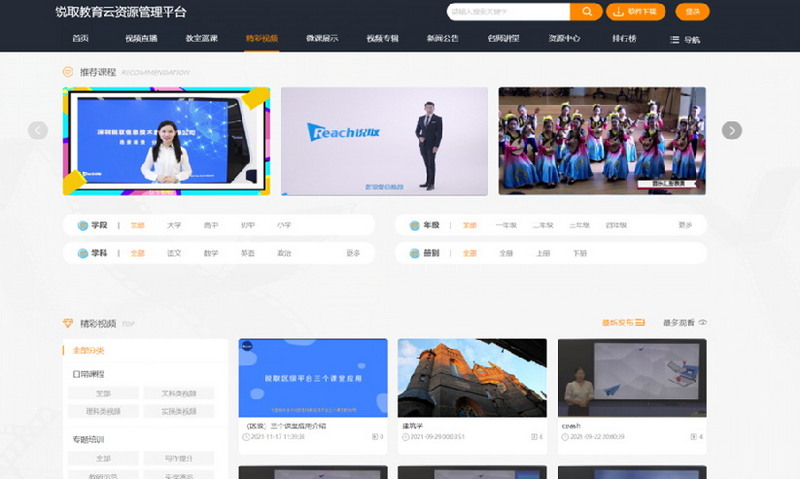This screenshot has width=800, height=479.
Task: Open the 视频直播 navigation tab
Action: [x=141, y=39]
